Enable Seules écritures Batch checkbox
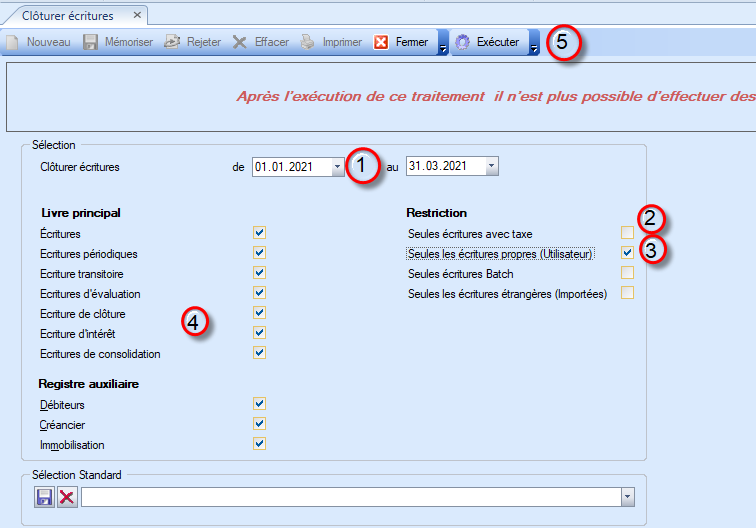756x528 pixels. (x=627, y=273)
